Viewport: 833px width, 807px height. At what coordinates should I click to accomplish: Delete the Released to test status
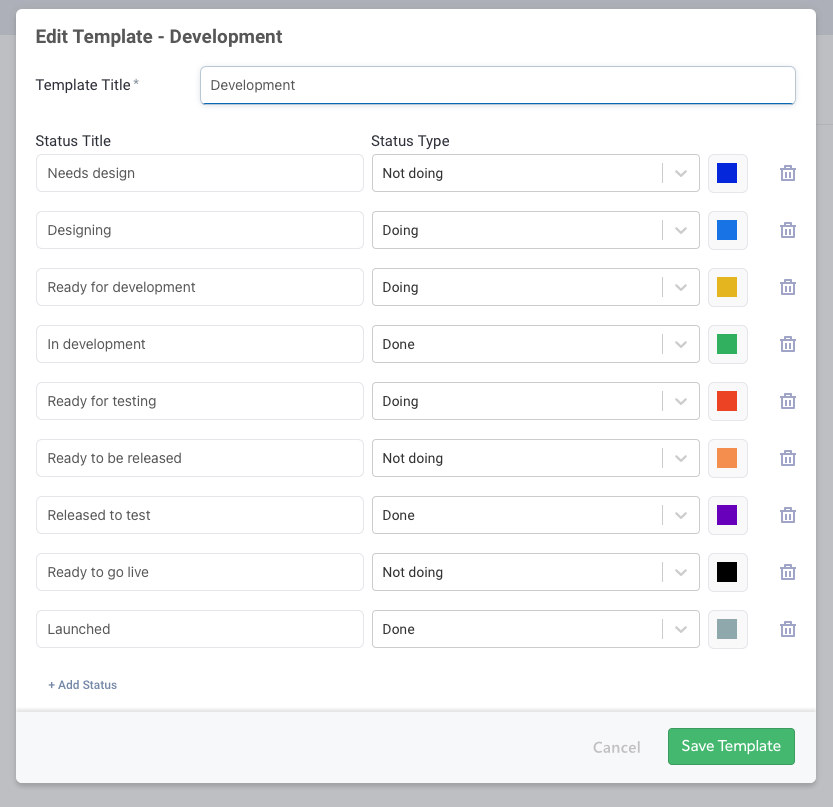(x=788, y=515)
